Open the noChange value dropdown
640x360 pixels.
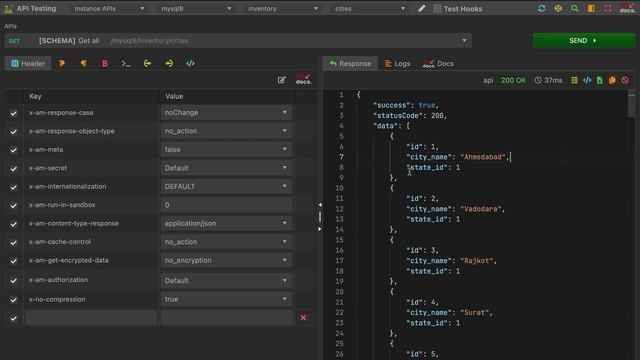coord(227,113)
